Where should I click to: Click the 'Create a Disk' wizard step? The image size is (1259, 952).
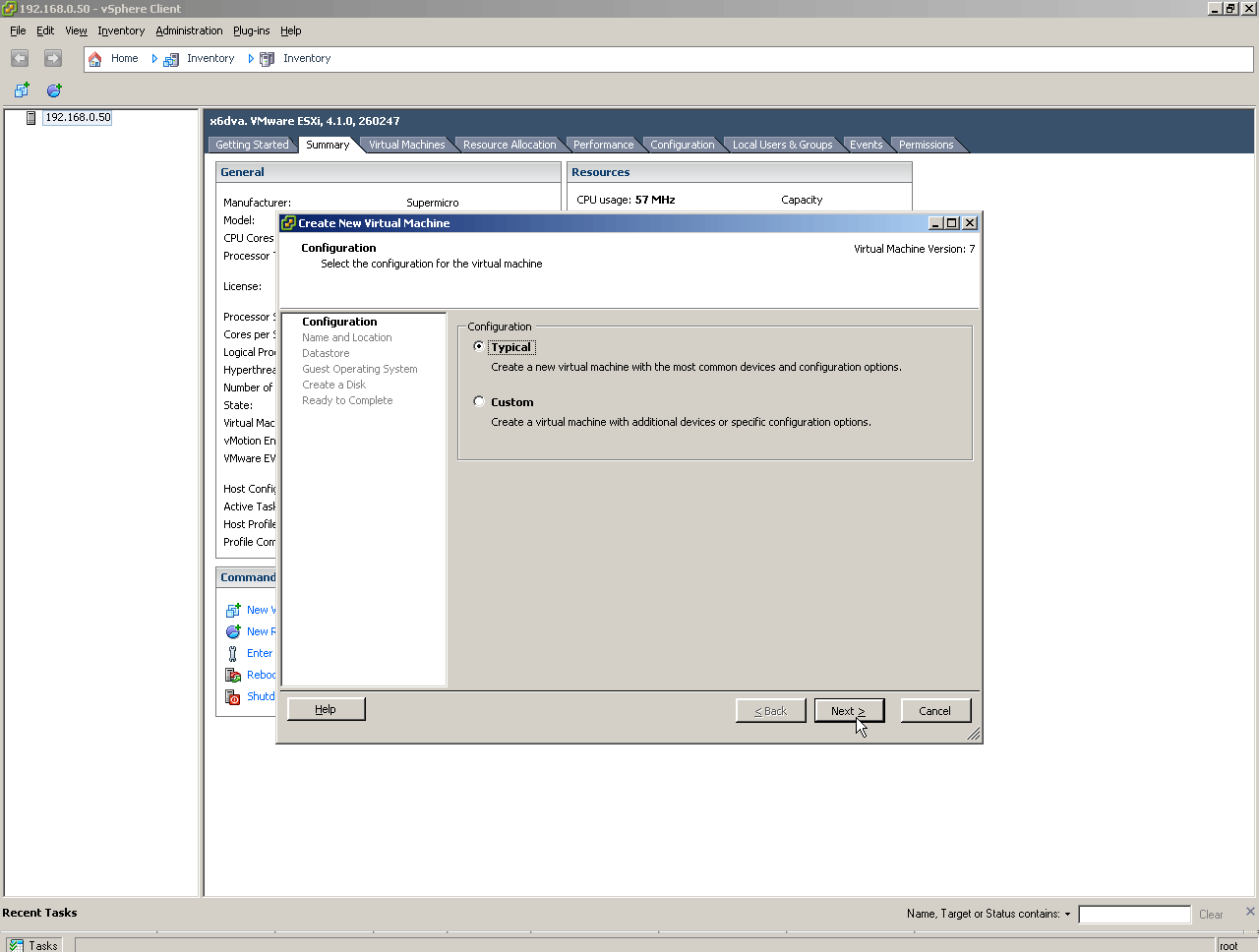pyautogui.click(x=333, y=385)
